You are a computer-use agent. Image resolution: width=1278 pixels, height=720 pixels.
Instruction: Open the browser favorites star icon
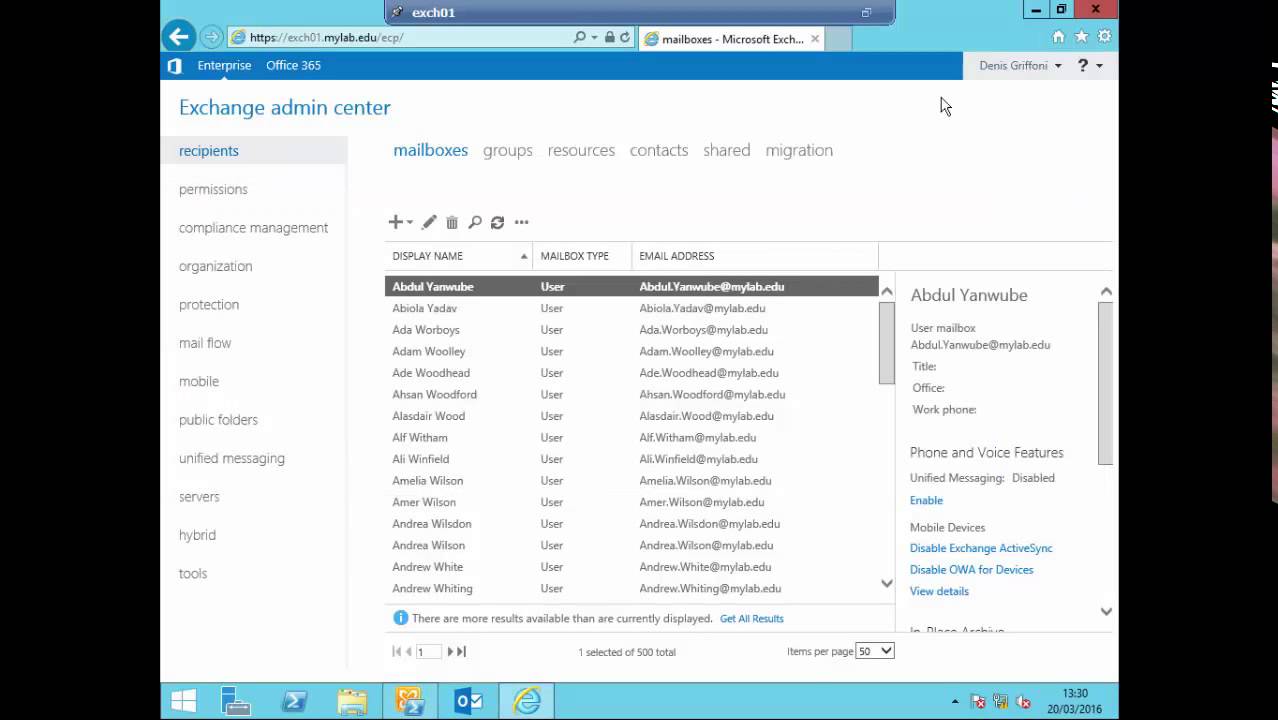(1081, 37)
